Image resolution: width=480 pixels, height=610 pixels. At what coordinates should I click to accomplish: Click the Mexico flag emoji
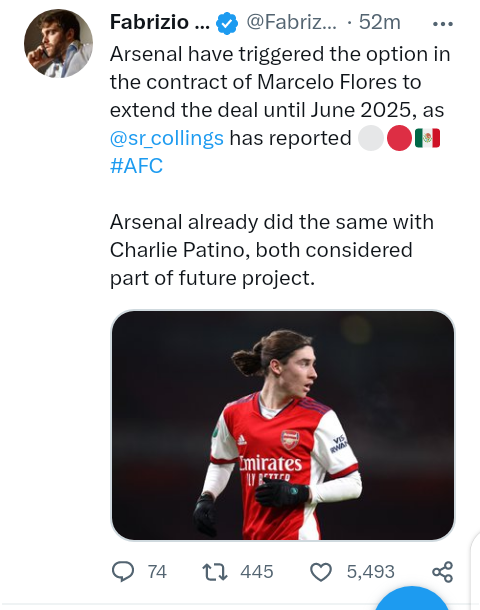pyautogui.click(x=427, y=138)
